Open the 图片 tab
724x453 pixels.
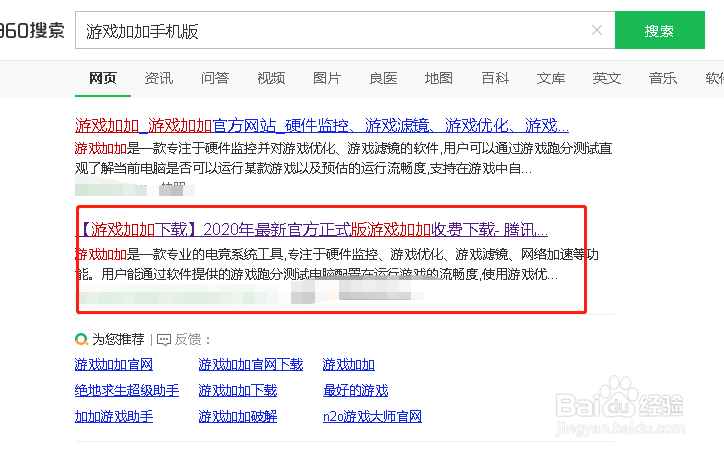[327, 78]
